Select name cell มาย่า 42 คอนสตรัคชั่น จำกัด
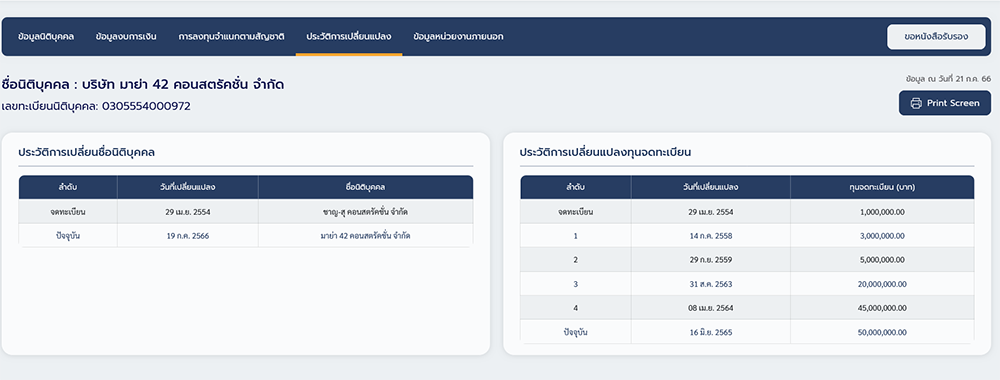This screenshot has width=1000, height=380. (365, 235)
